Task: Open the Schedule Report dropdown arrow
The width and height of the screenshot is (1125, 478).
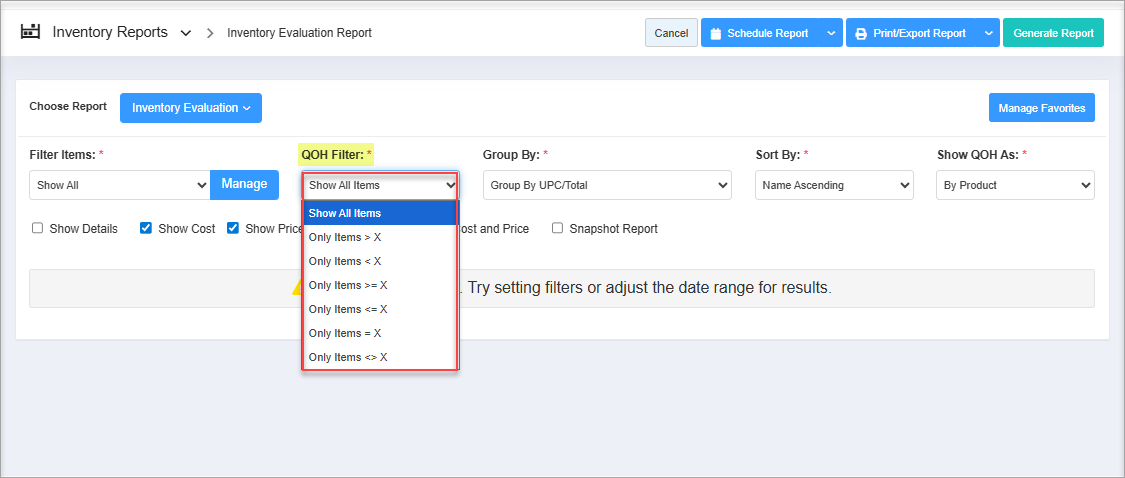Action: click(831, 33)
